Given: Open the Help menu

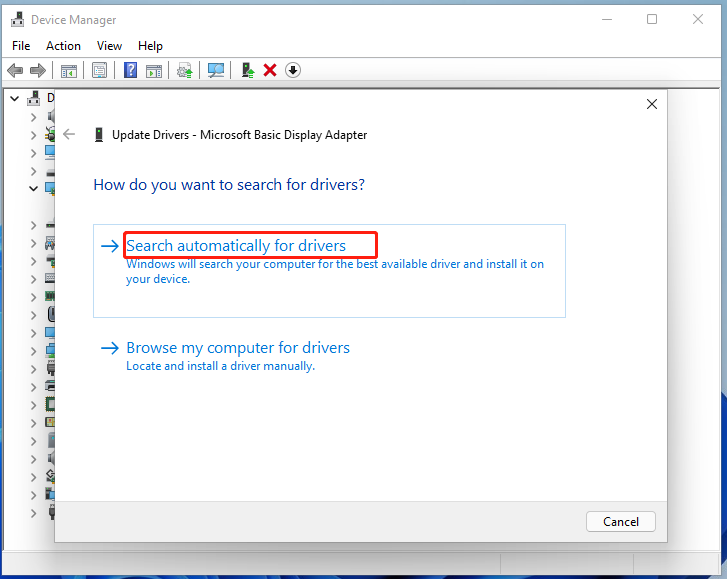Looking at the screenshot, I should (150, 46).
